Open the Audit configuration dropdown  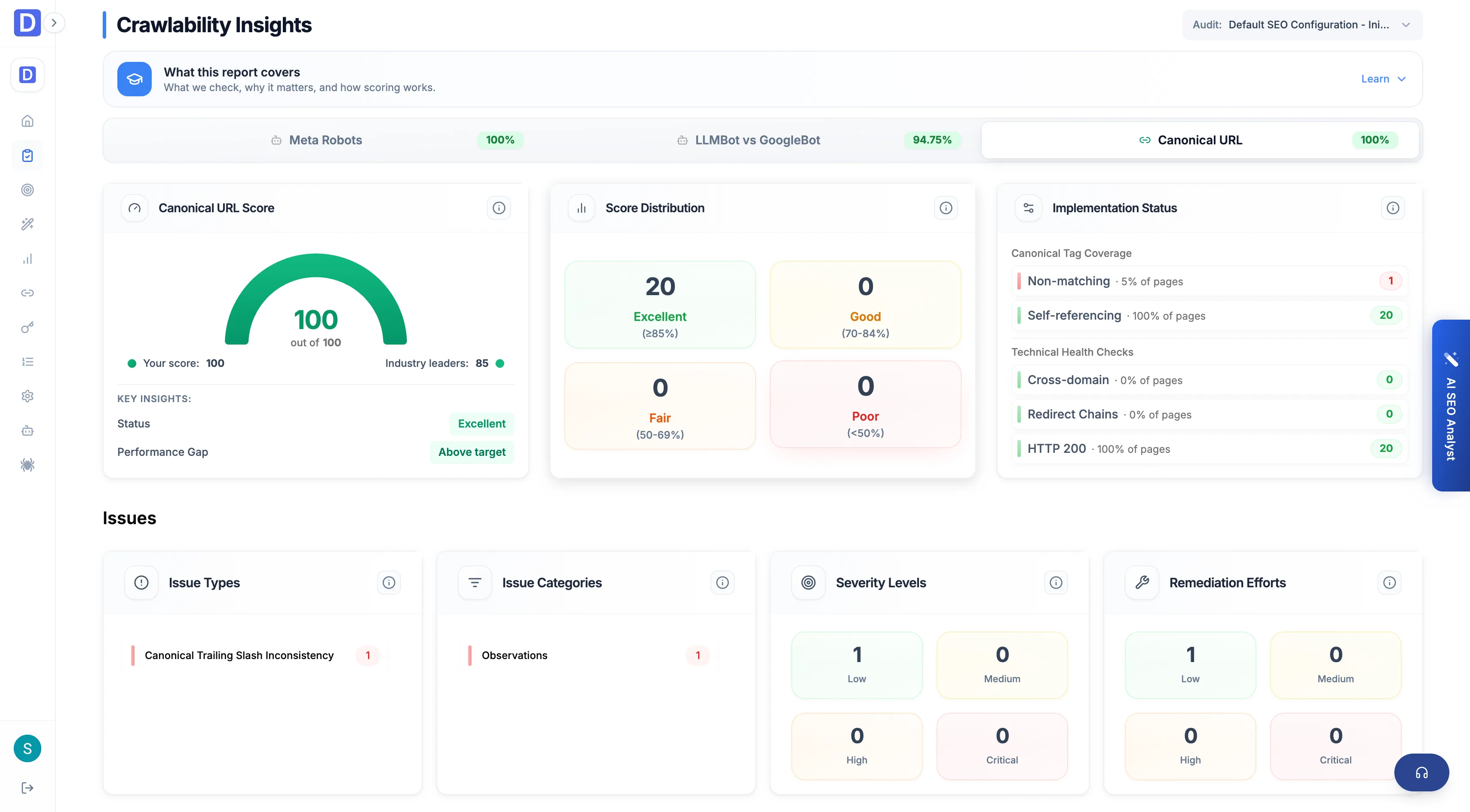click(x=1302, y=24)
